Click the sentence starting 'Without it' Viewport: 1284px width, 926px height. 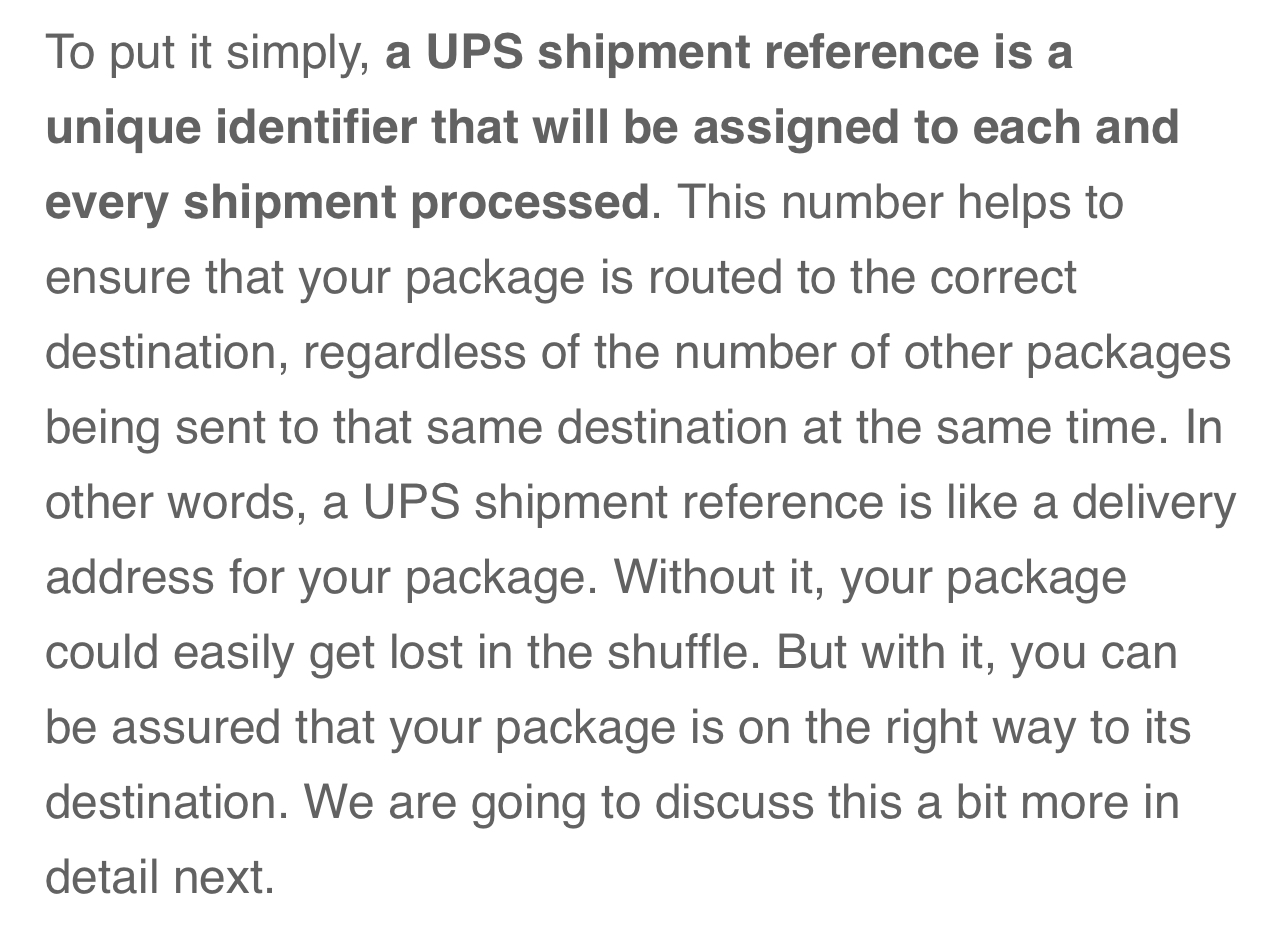(x=870, y=578)
